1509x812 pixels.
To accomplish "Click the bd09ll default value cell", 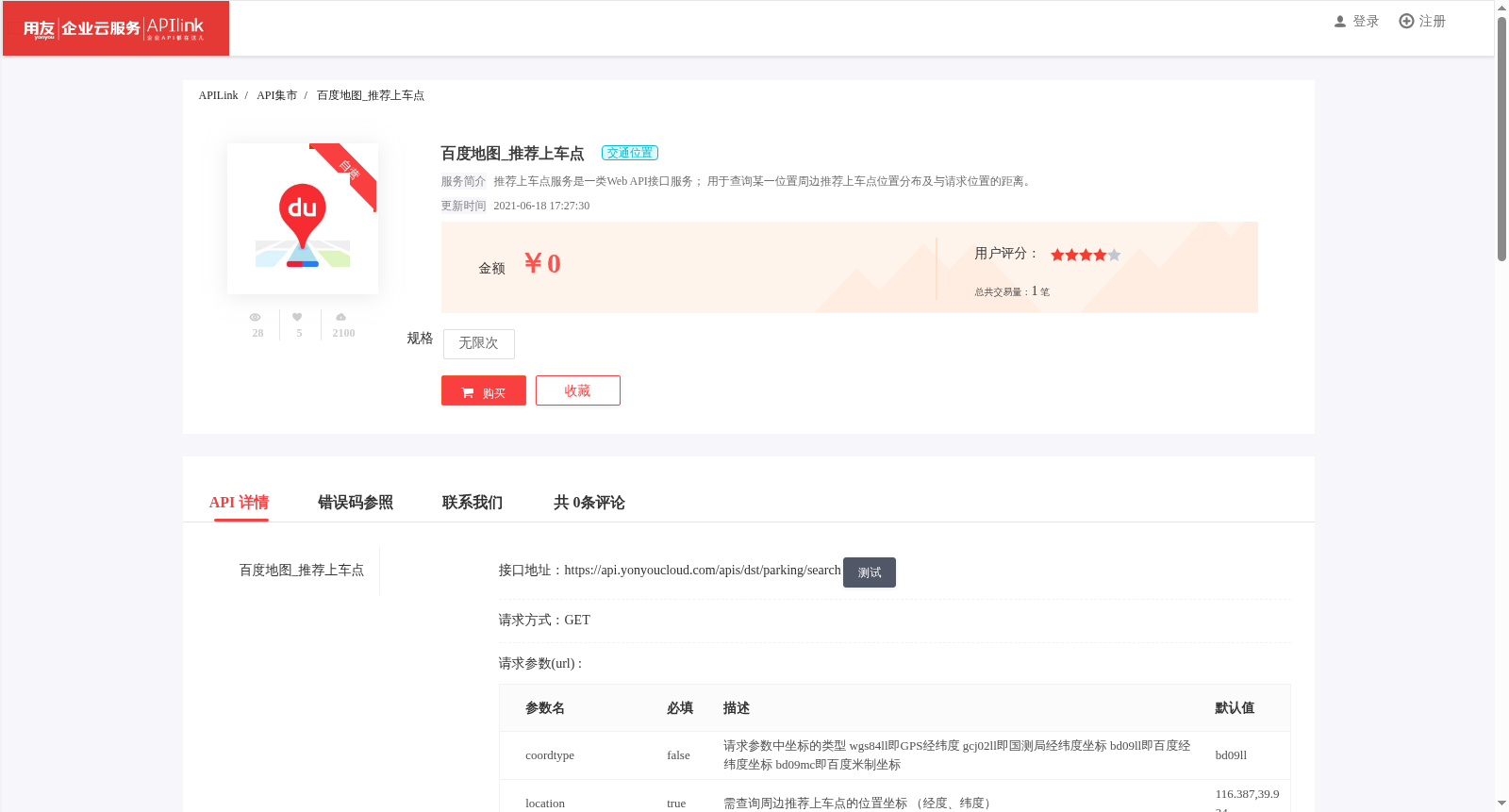I will pos(1231,755).
